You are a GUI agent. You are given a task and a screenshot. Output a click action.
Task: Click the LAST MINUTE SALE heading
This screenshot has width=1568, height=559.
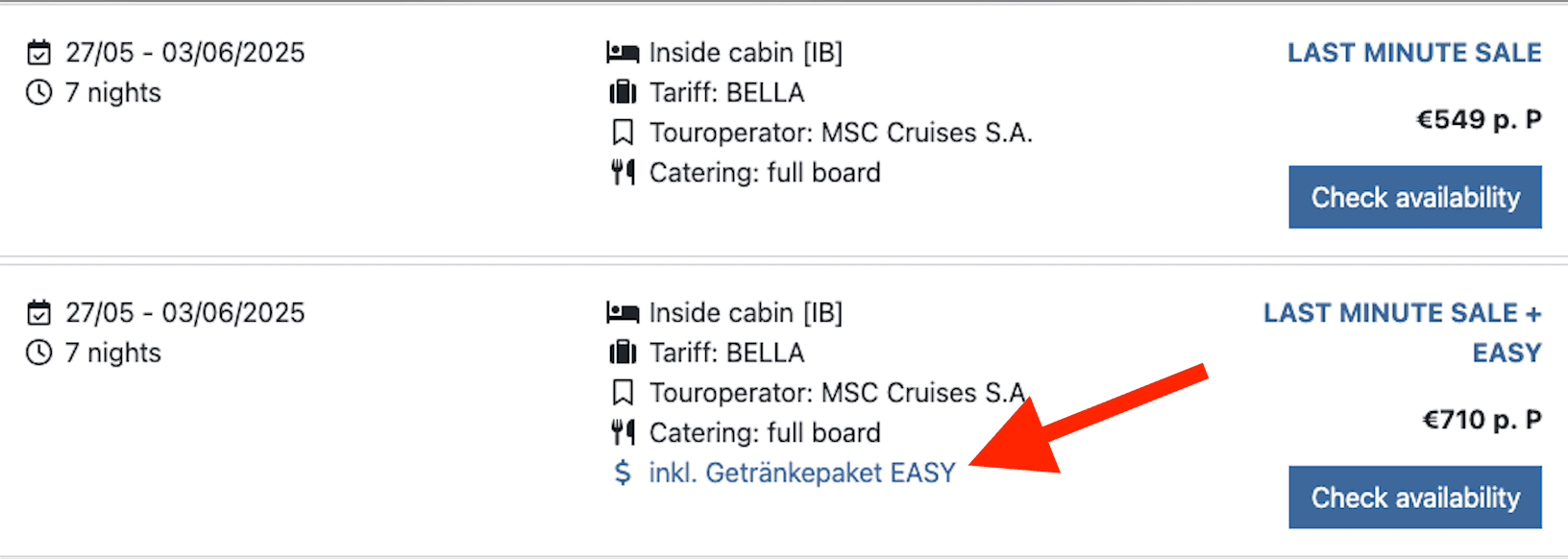1414,53
